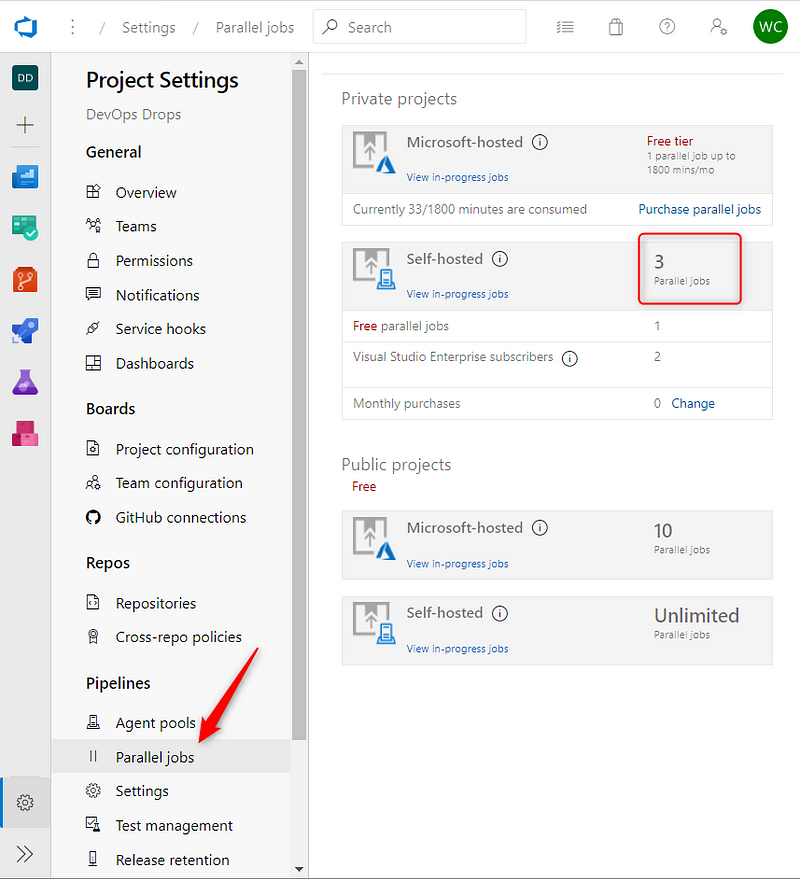Expand the left navigation rail chevrons
The width and height of the screenshot is (800, 879).
coord(25,853)
